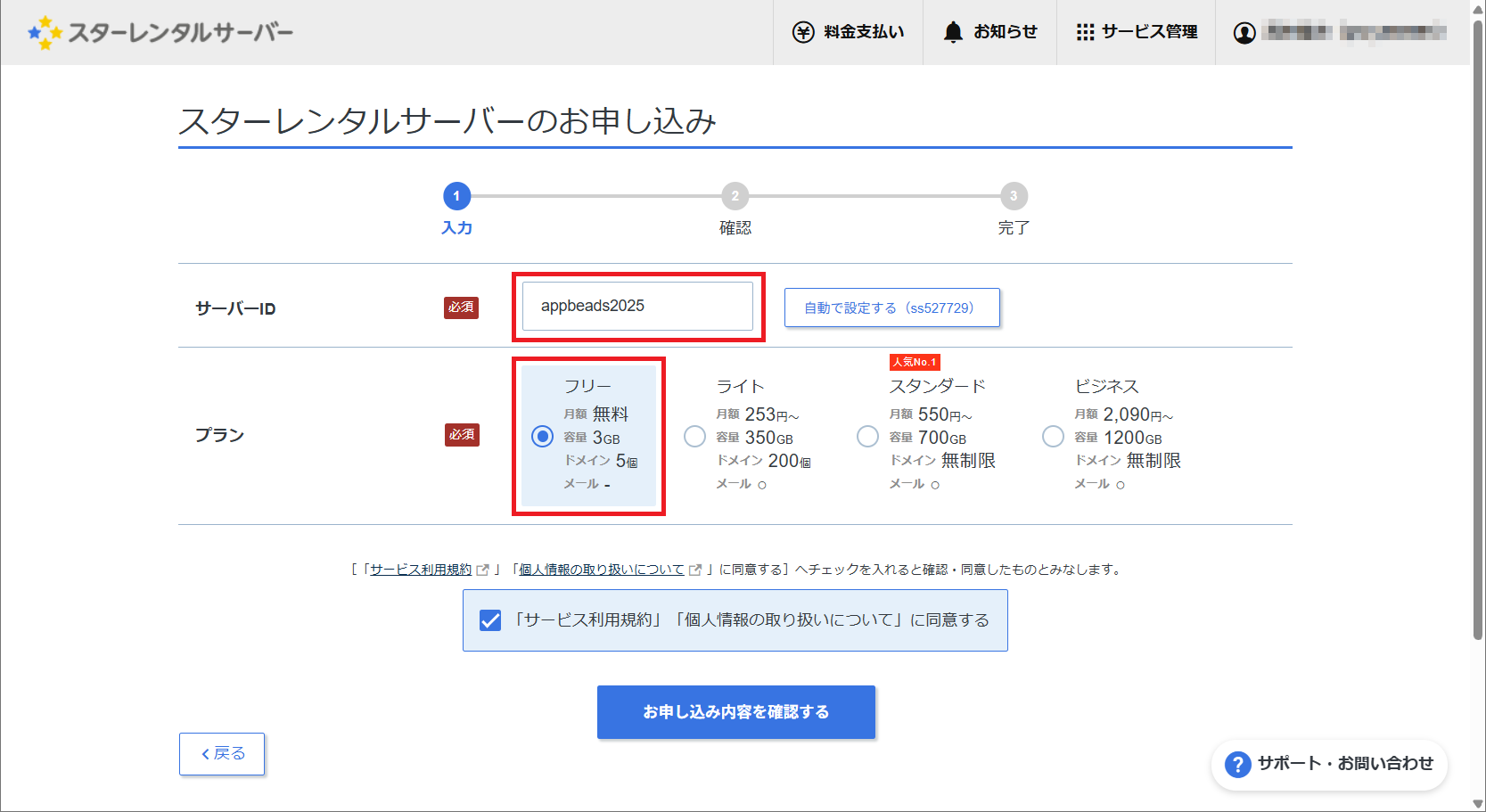Click お申し込み内容を確認する button

736,712
